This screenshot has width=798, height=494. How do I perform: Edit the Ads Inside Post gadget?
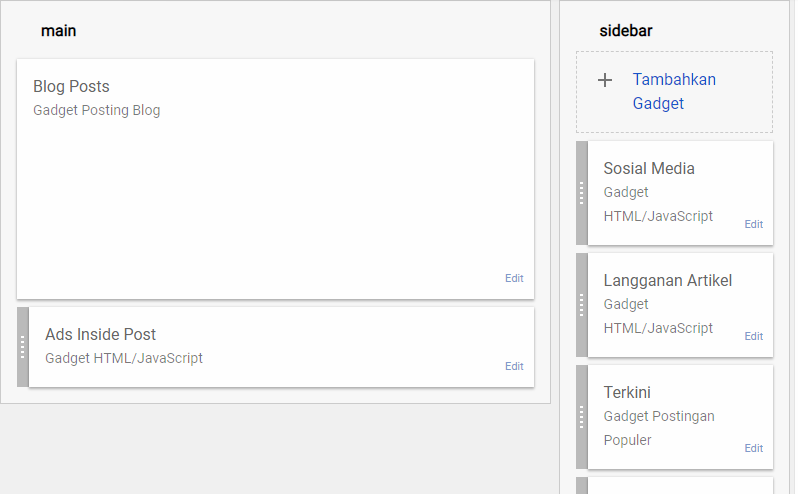[513, 367]
